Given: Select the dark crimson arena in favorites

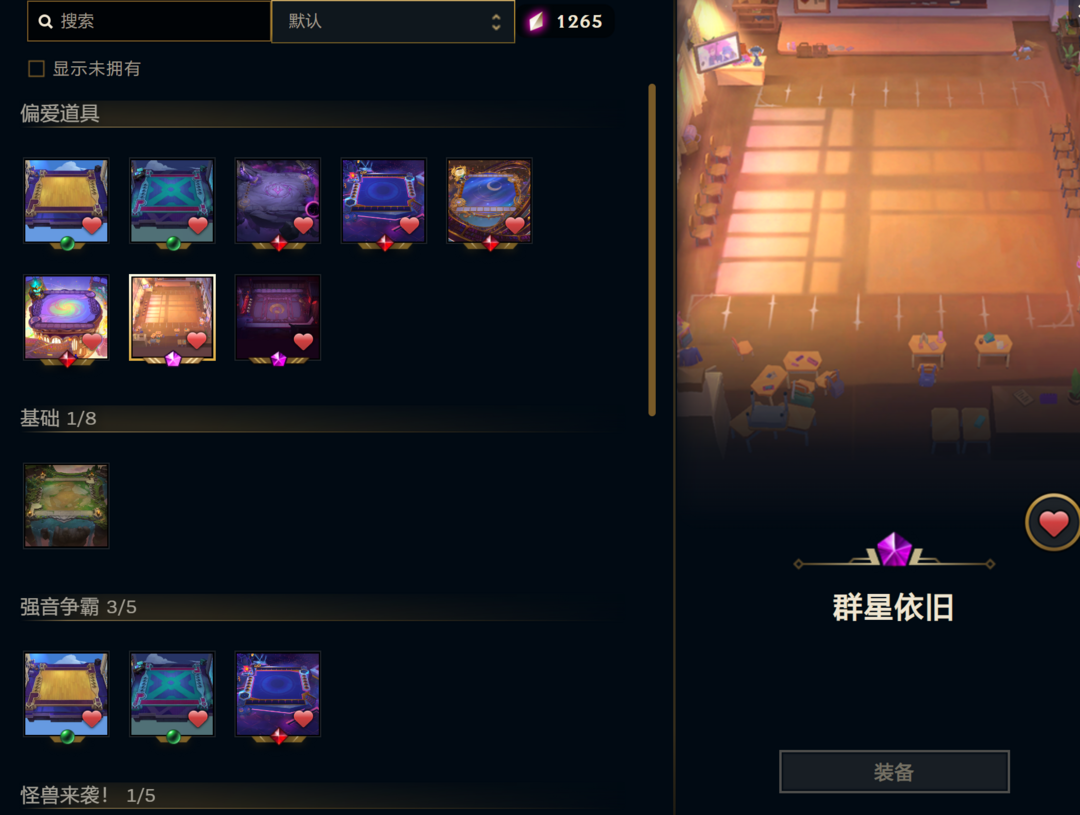Looking at the screenshot, I should coord(278,318).
